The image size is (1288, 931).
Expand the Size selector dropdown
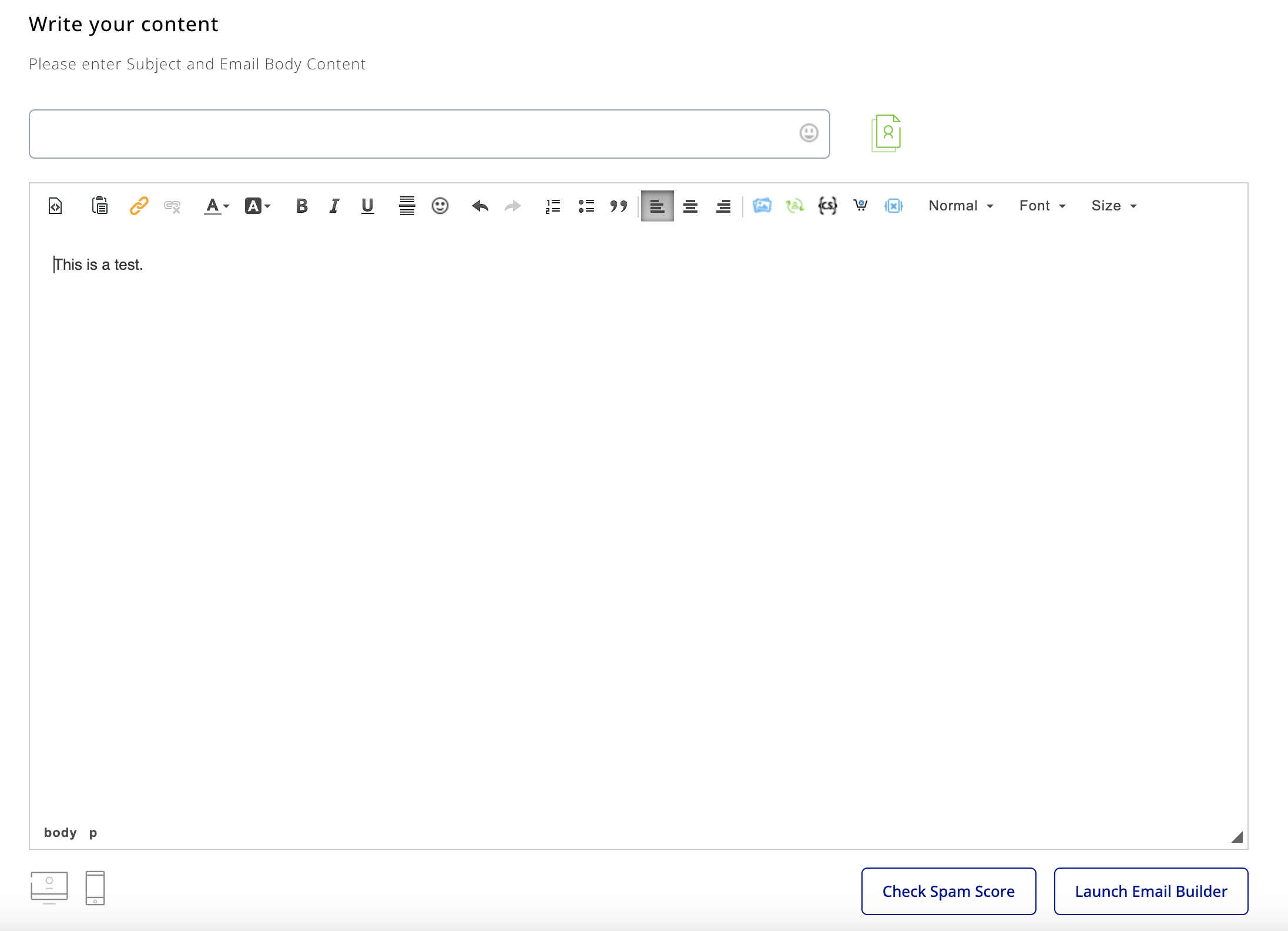[1113, 206]
